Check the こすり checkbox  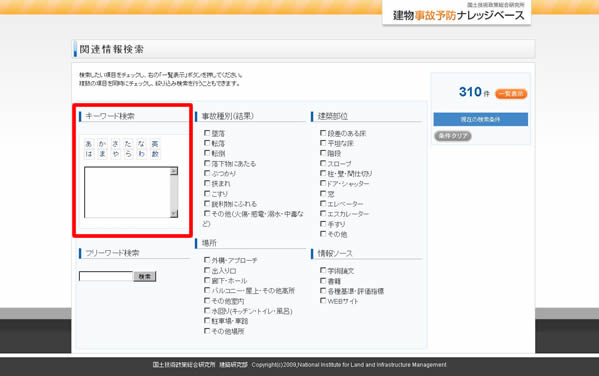(x=207, y=193)
